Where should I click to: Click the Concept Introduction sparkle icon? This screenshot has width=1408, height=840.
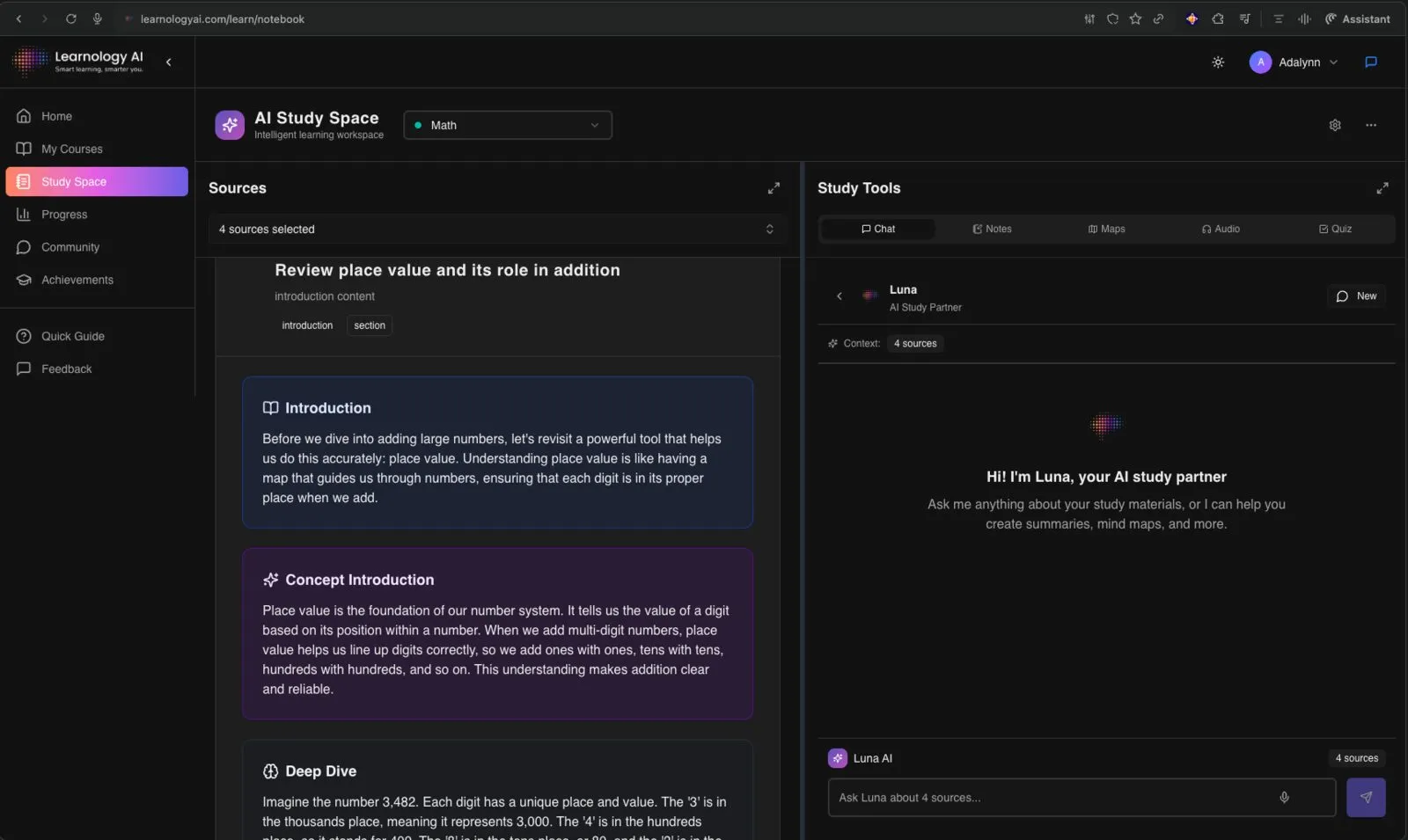(270, 580)
